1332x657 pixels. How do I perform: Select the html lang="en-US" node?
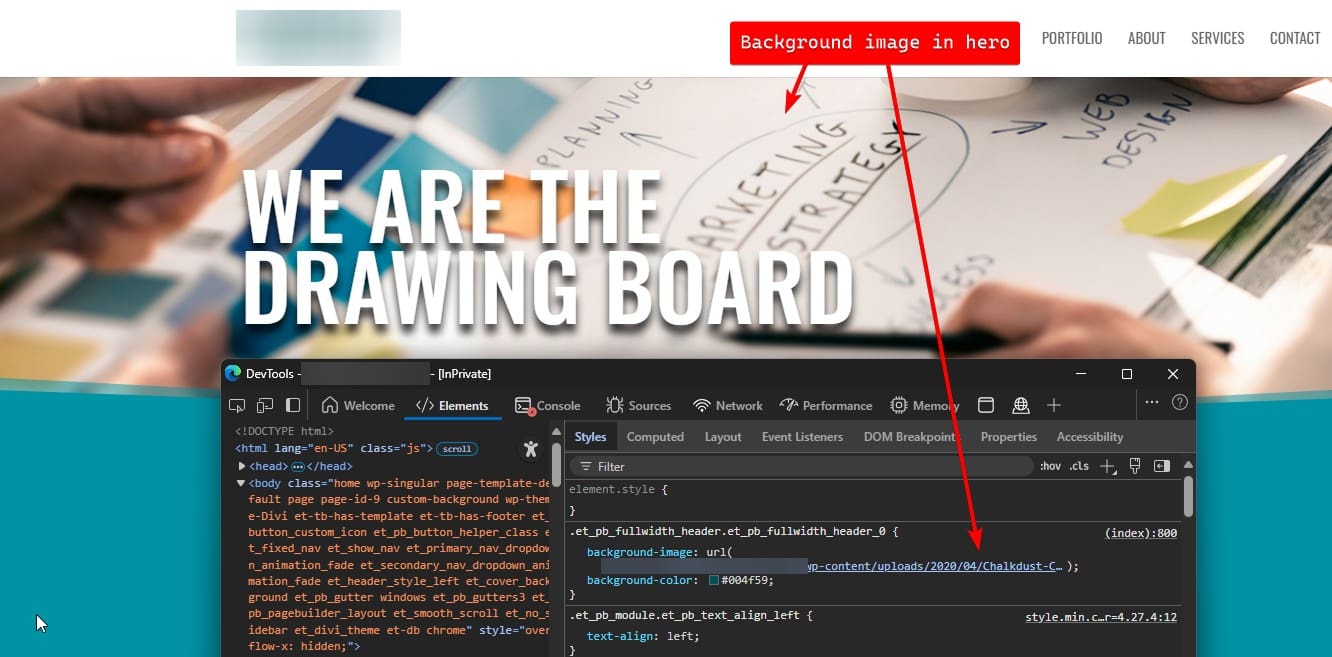coord(334,449)
